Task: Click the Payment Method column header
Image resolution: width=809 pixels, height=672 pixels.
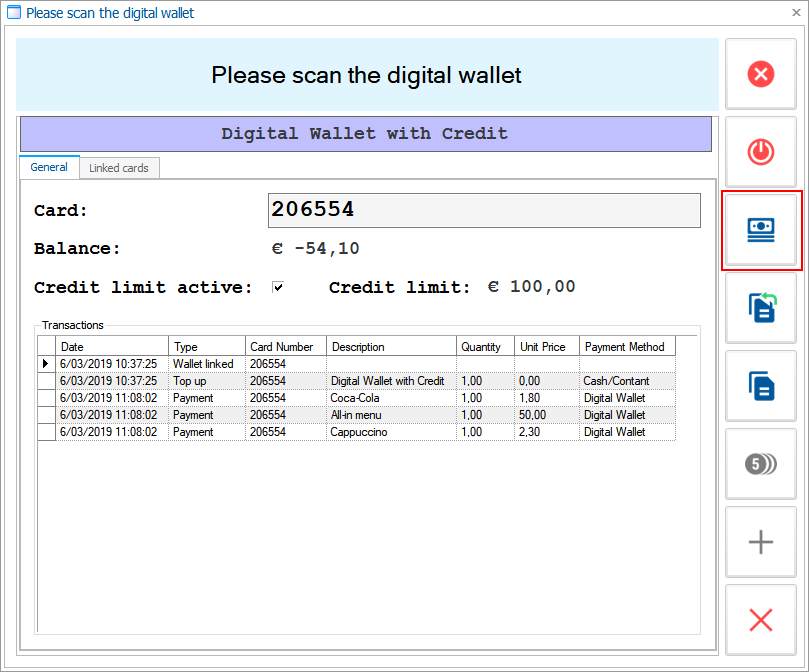Action: coord(627,347)
